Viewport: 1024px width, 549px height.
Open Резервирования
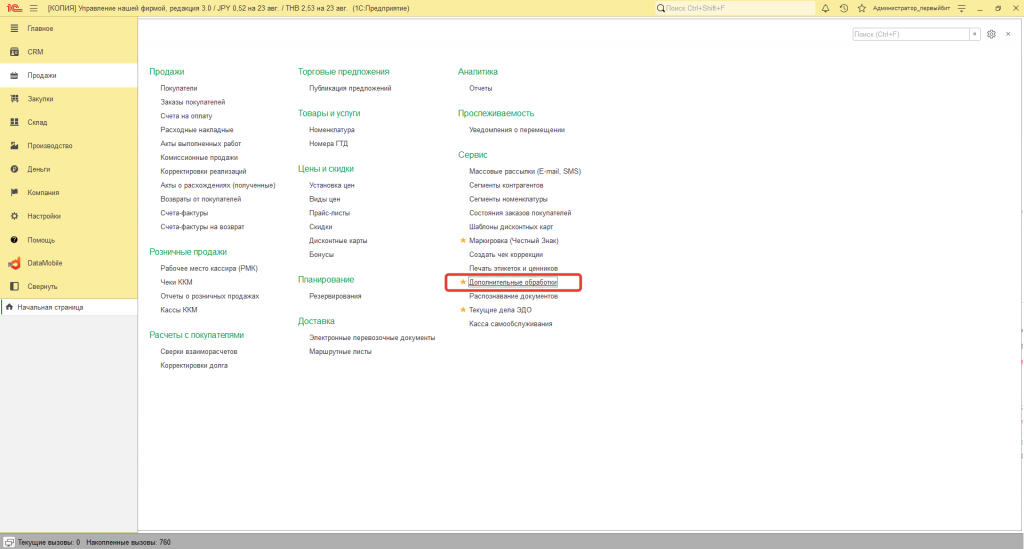335,296
